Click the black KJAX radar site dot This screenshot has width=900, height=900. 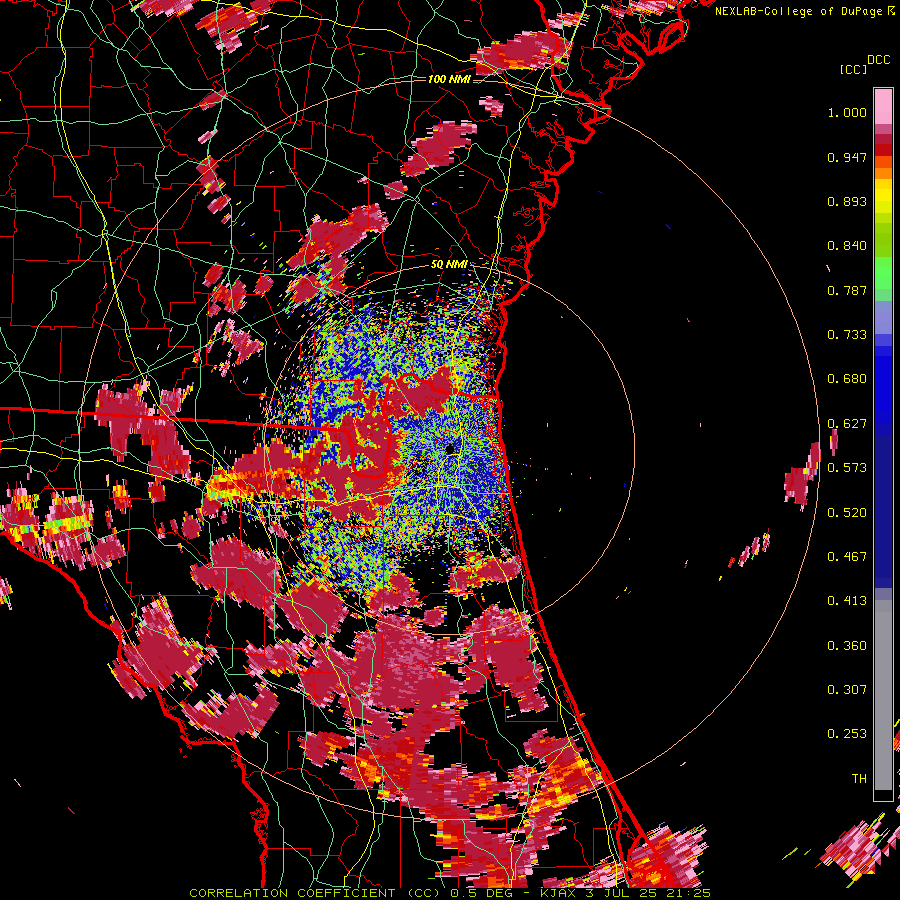click(x=450, y=449)
